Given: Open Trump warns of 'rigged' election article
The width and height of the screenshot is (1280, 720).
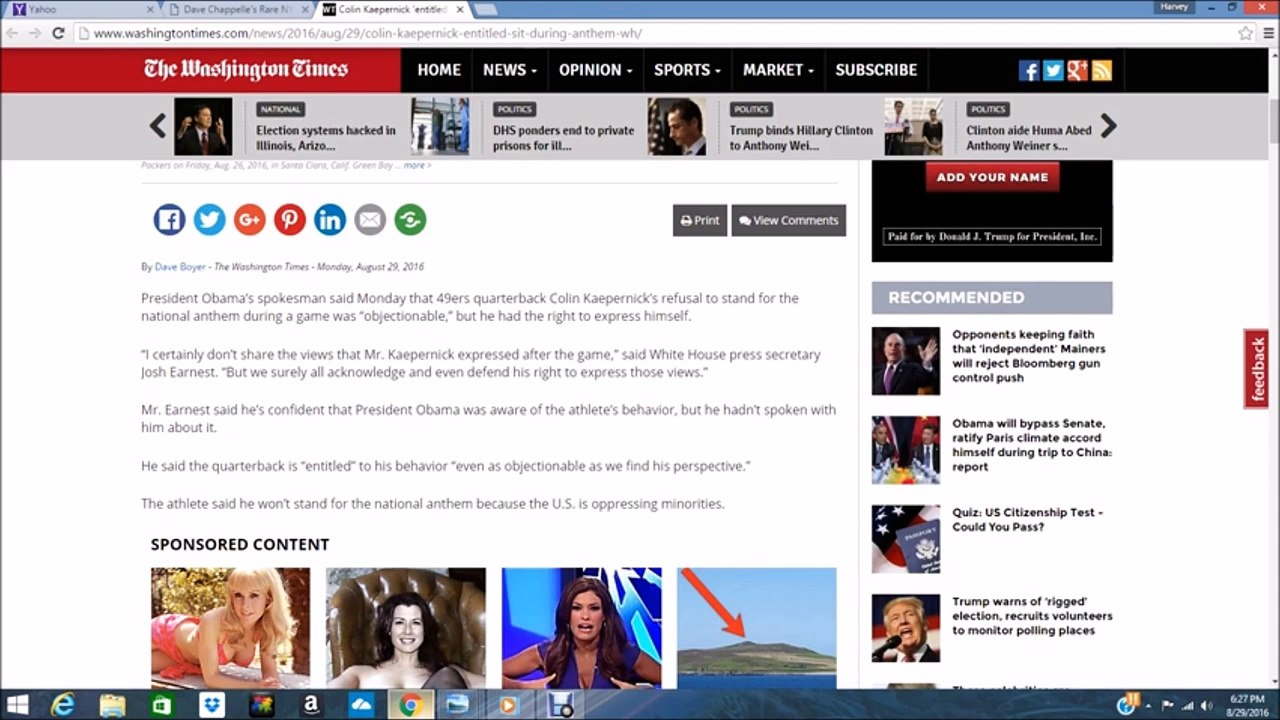Looking at the screenshot, I should 1032,616.
